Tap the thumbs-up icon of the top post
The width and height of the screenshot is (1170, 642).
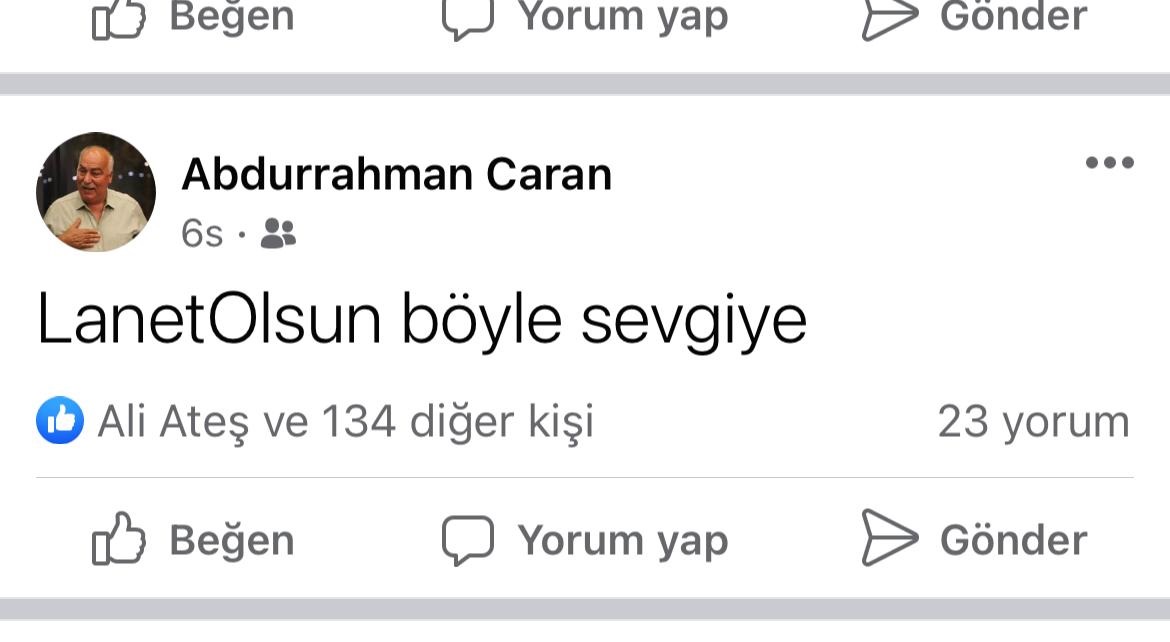click(x=119, y=20)
